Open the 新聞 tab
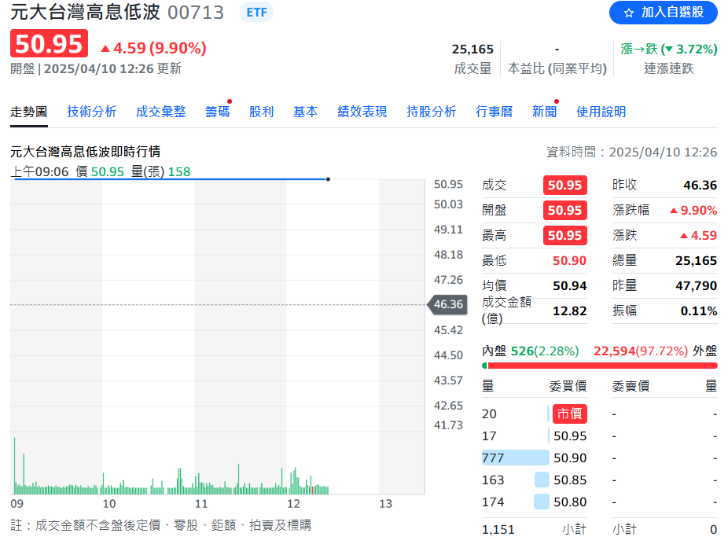 click(544, 112)
